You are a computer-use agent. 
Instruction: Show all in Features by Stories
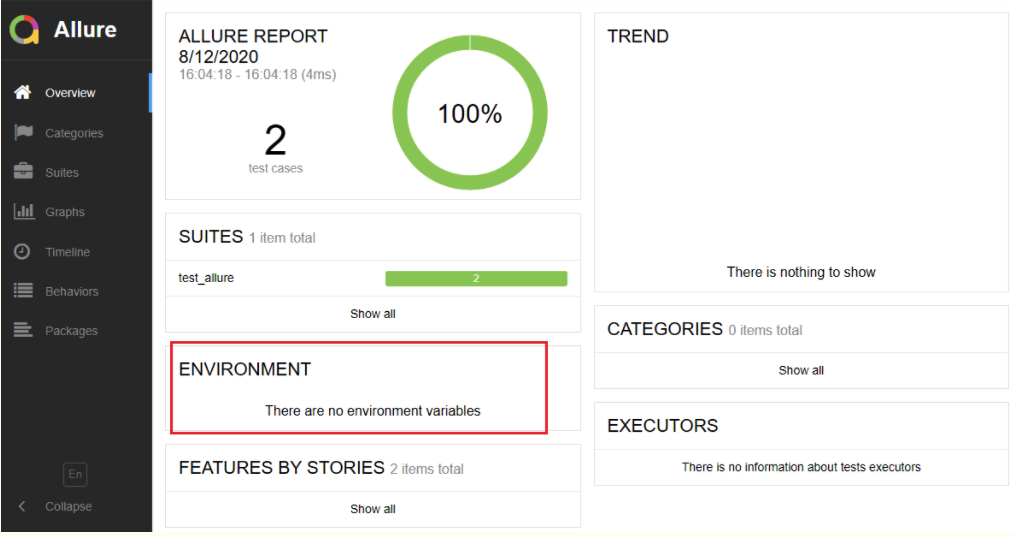(x=372, y=509)
